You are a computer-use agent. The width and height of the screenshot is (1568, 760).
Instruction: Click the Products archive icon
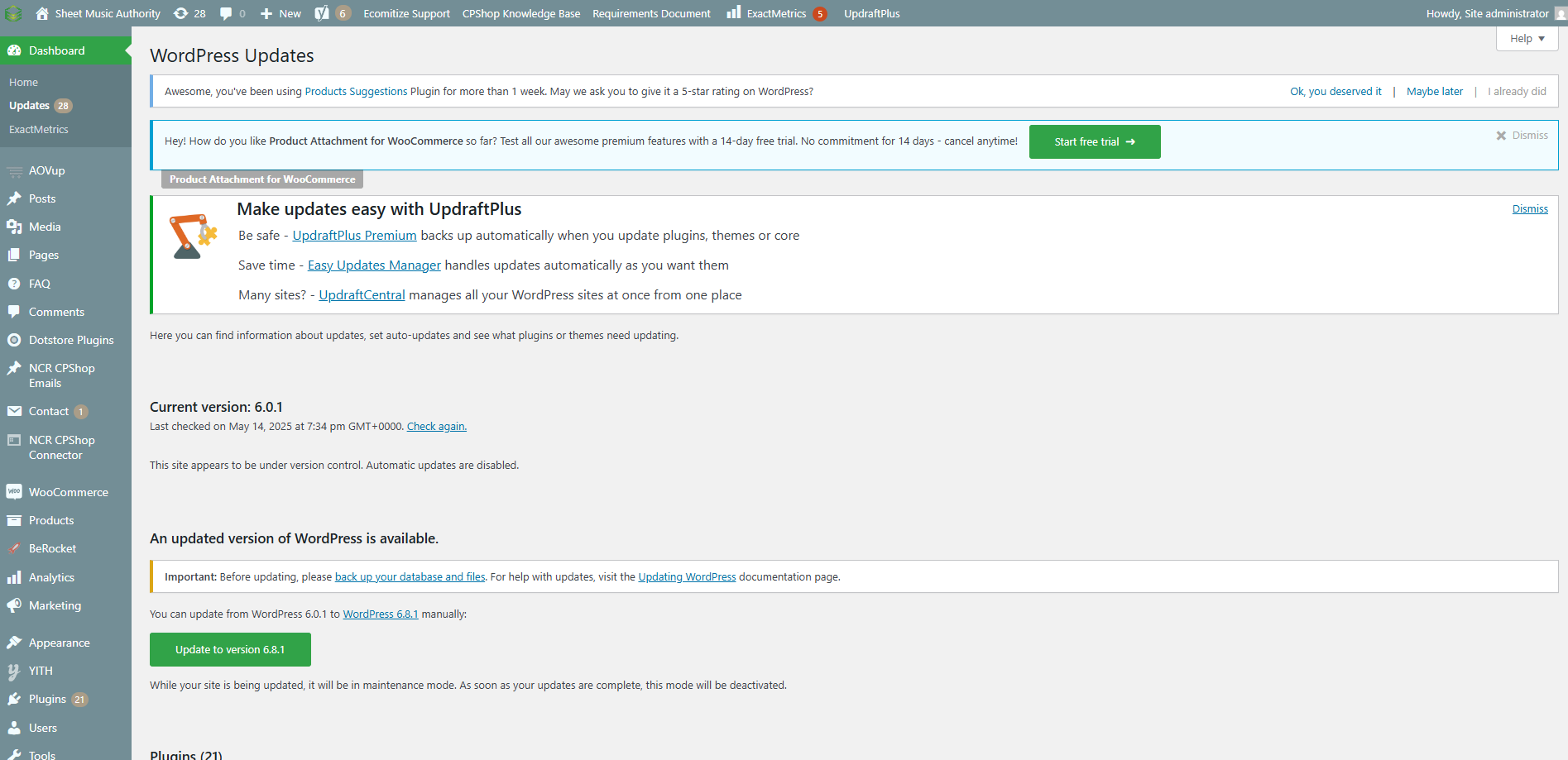14,520
